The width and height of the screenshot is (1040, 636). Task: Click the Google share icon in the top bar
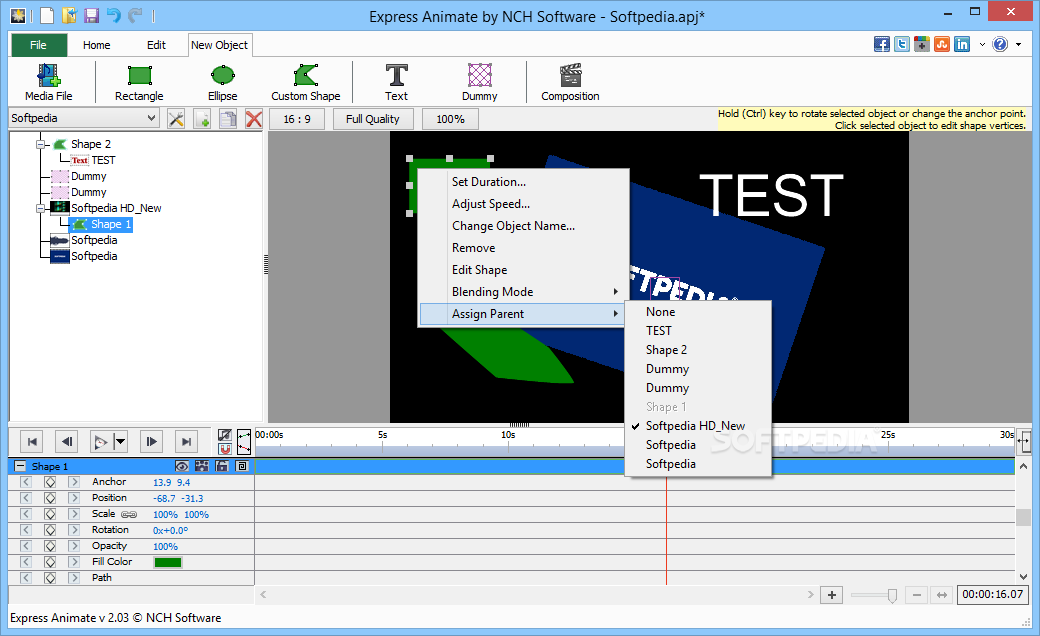coord(921,44)
